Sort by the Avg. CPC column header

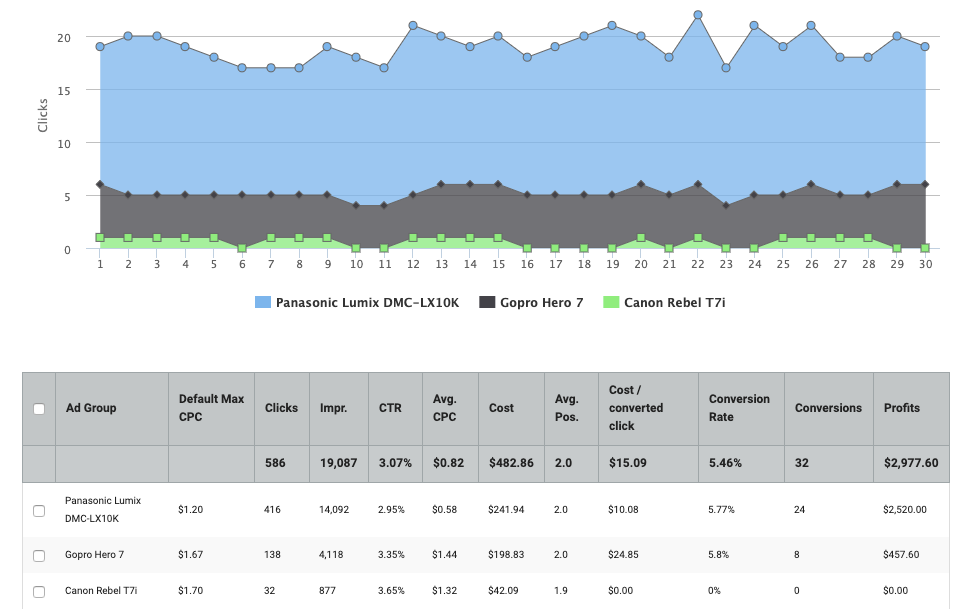pos(444,408)
